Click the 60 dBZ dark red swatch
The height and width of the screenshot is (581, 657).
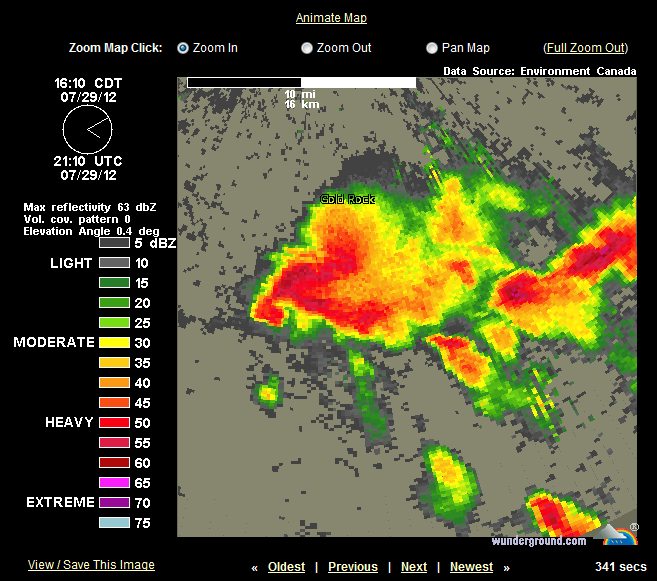[114, 463]
